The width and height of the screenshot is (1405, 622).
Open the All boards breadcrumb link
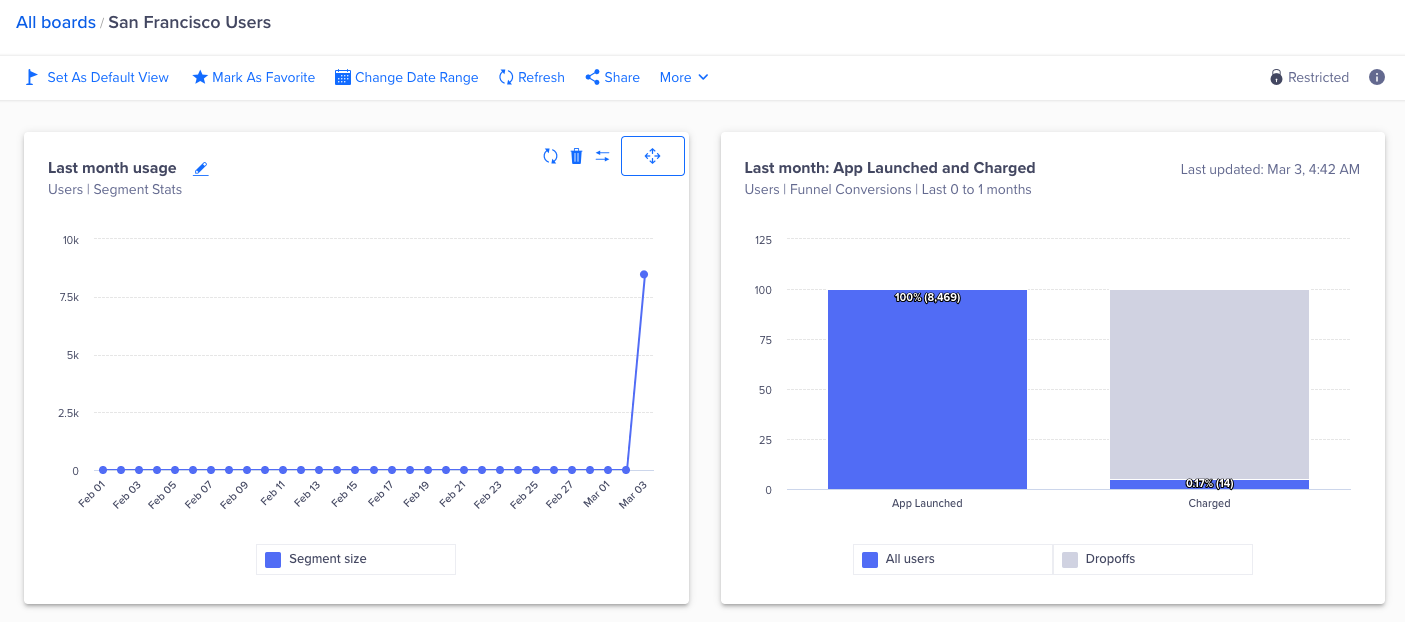point(56,22)
